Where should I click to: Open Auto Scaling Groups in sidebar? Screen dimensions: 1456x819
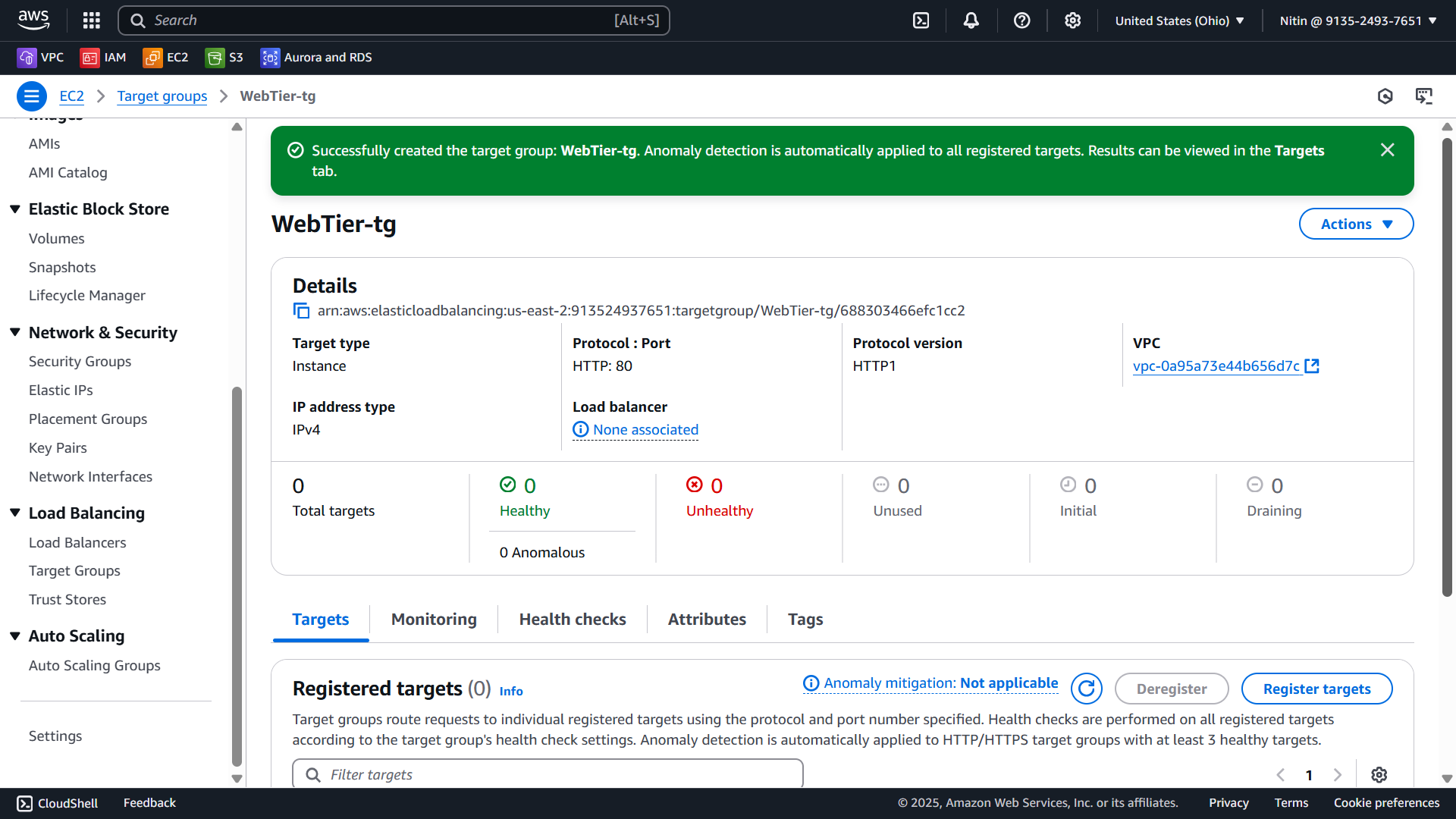95,666
